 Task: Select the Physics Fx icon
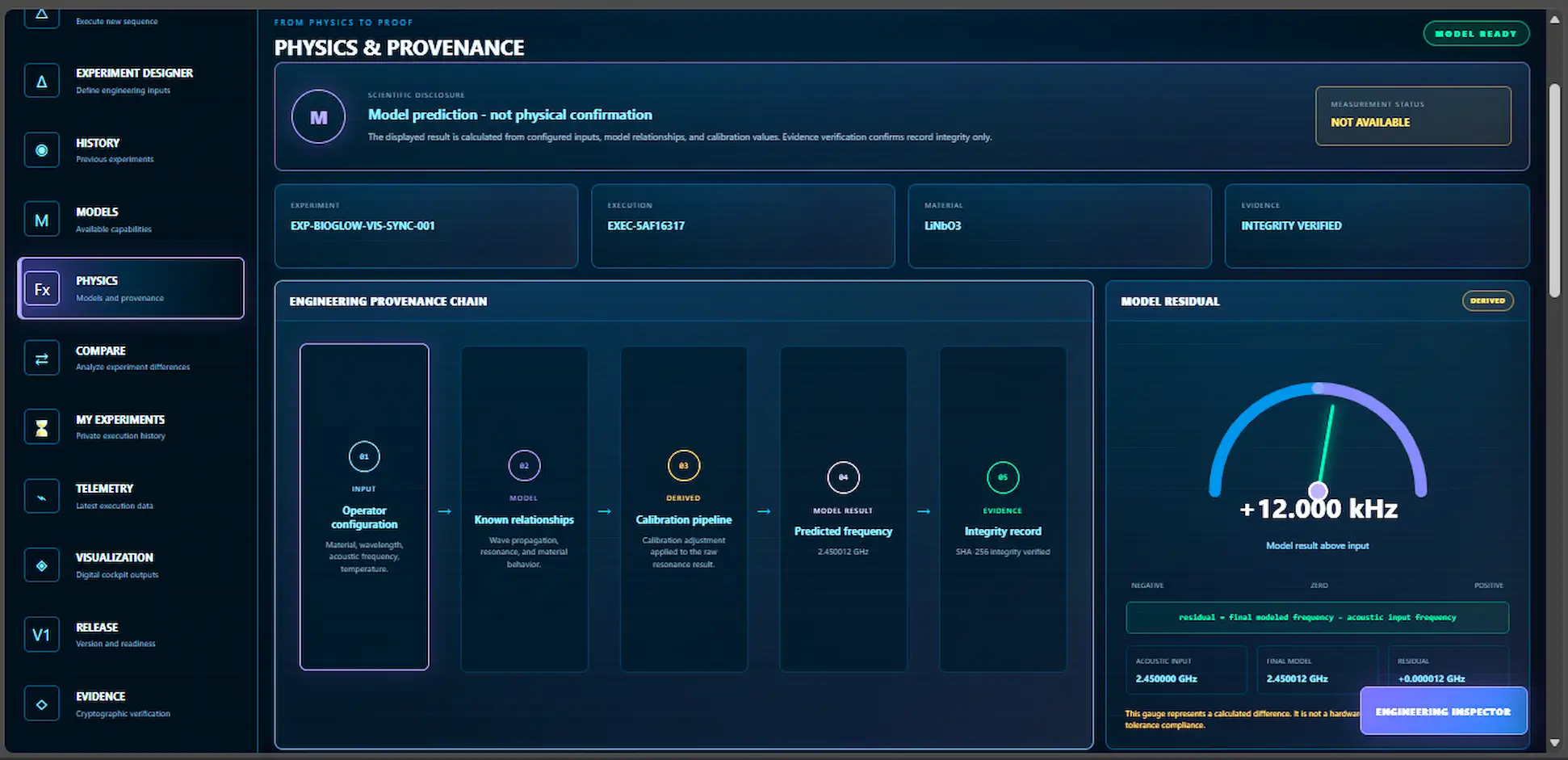tap(42, 289)
